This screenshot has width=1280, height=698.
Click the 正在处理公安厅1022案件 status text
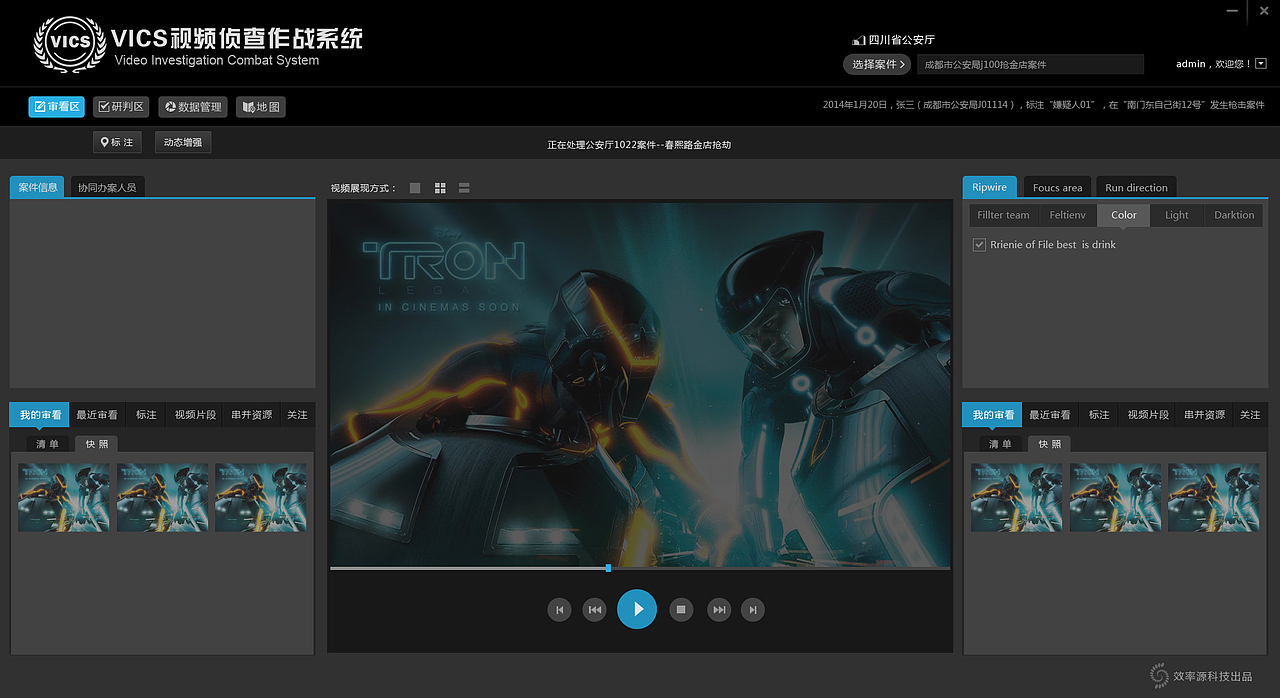point(639,145)
